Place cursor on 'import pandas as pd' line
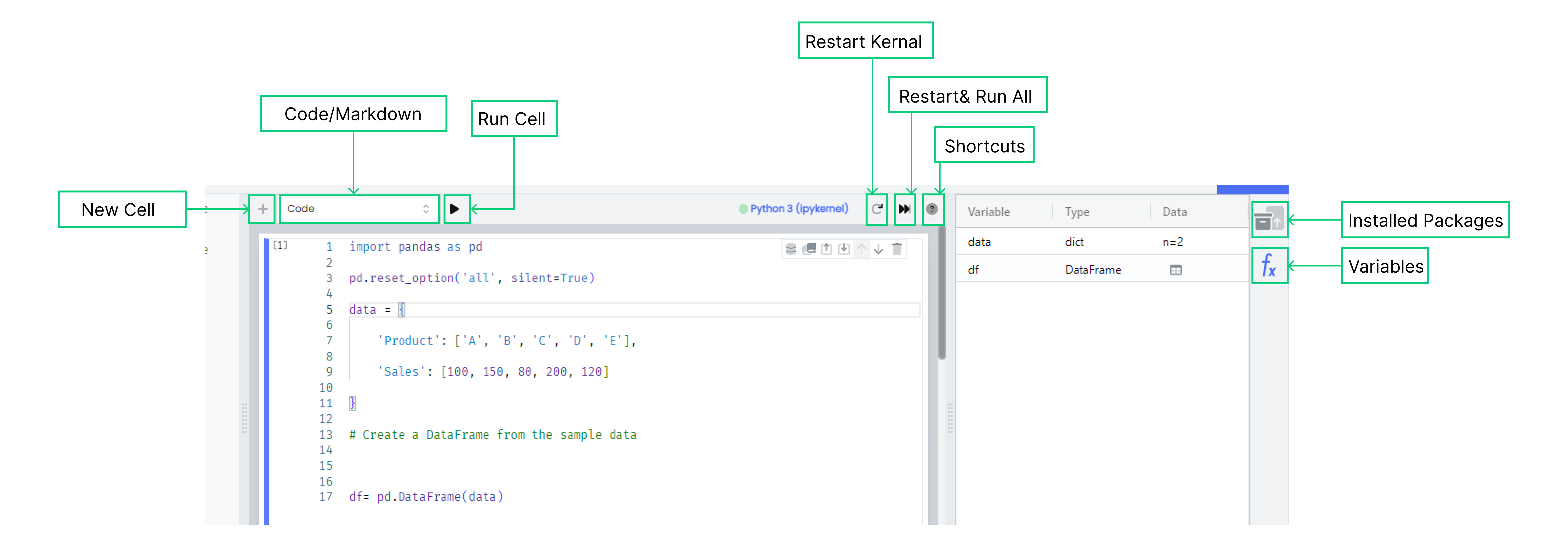 (x=415, y=247)
